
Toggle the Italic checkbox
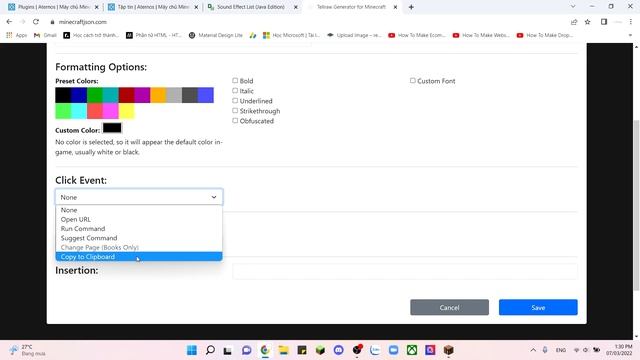[235, 91]
